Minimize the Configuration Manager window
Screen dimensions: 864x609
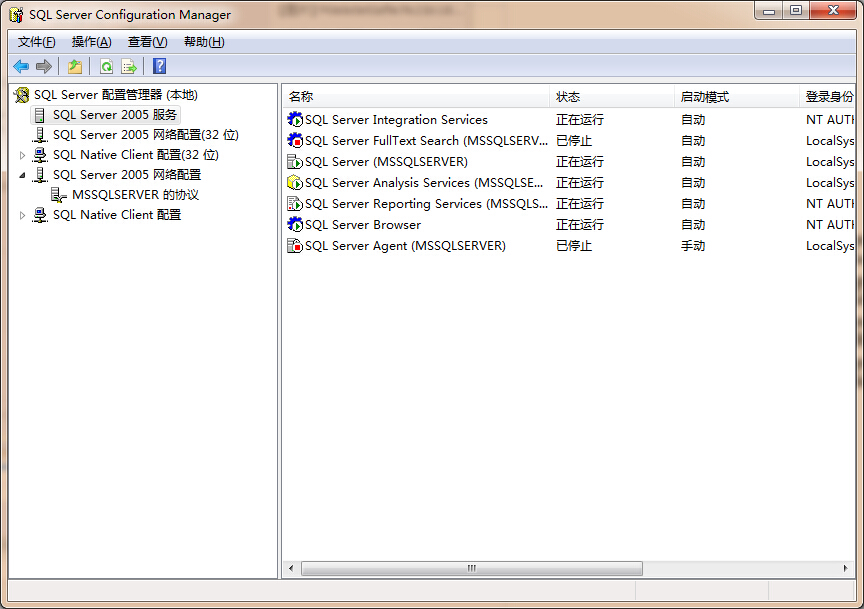(769, 10)
